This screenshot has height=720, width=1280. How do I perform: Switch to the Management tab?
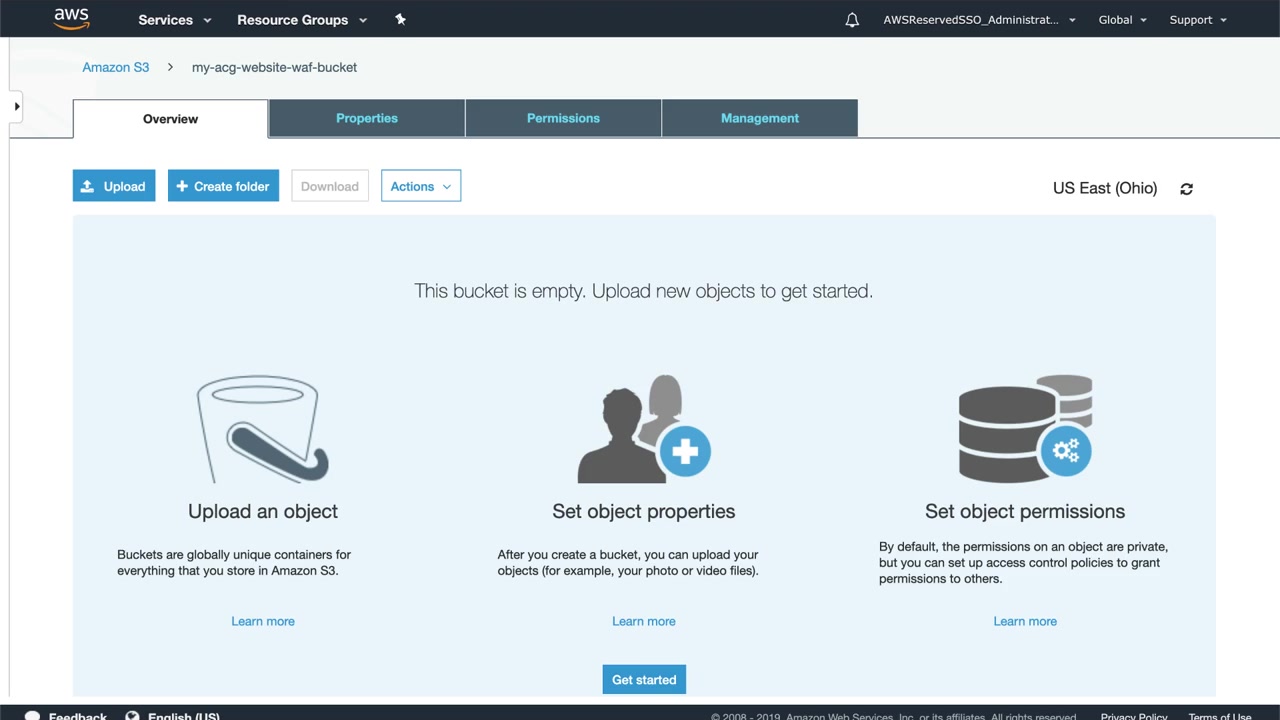760,118
